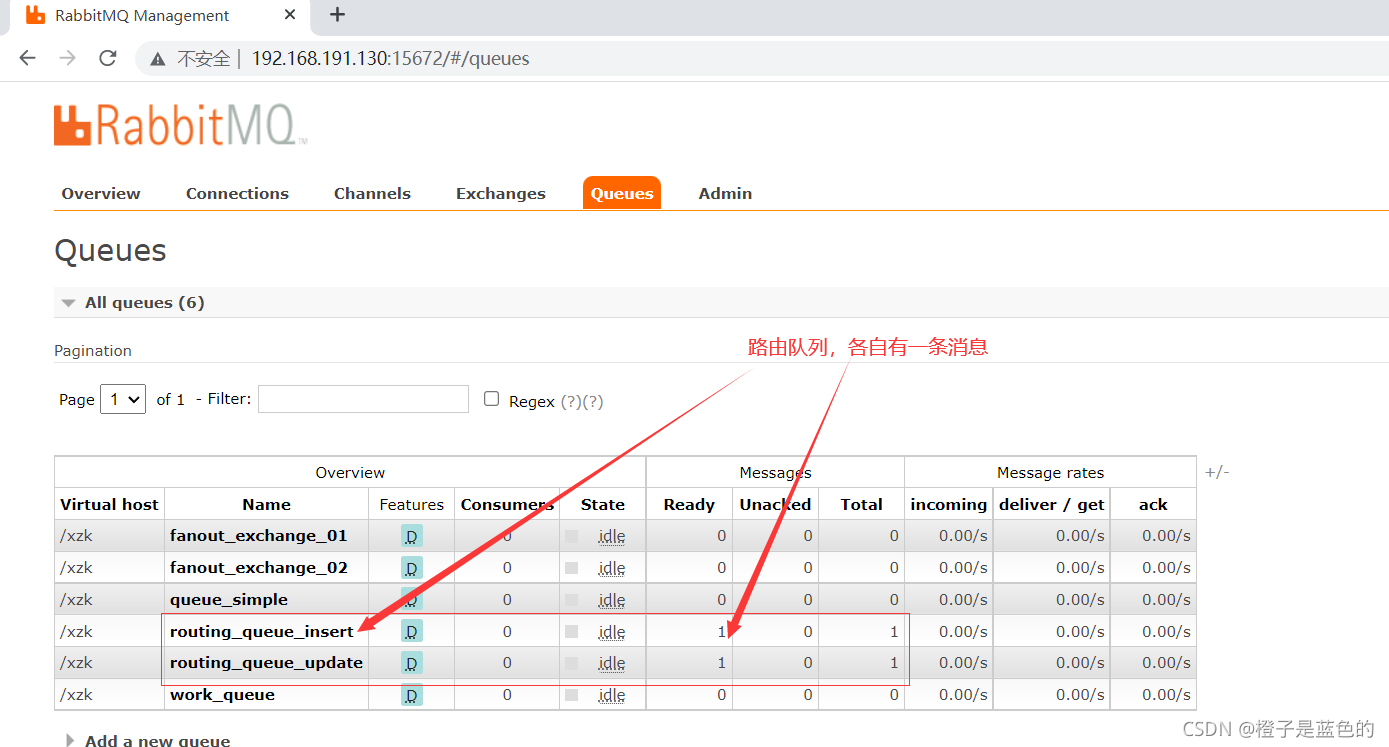Screen dimensions: 1389x747
Task: Click the D feature badge for routing_queue_insert
Action: click(411, 631)
